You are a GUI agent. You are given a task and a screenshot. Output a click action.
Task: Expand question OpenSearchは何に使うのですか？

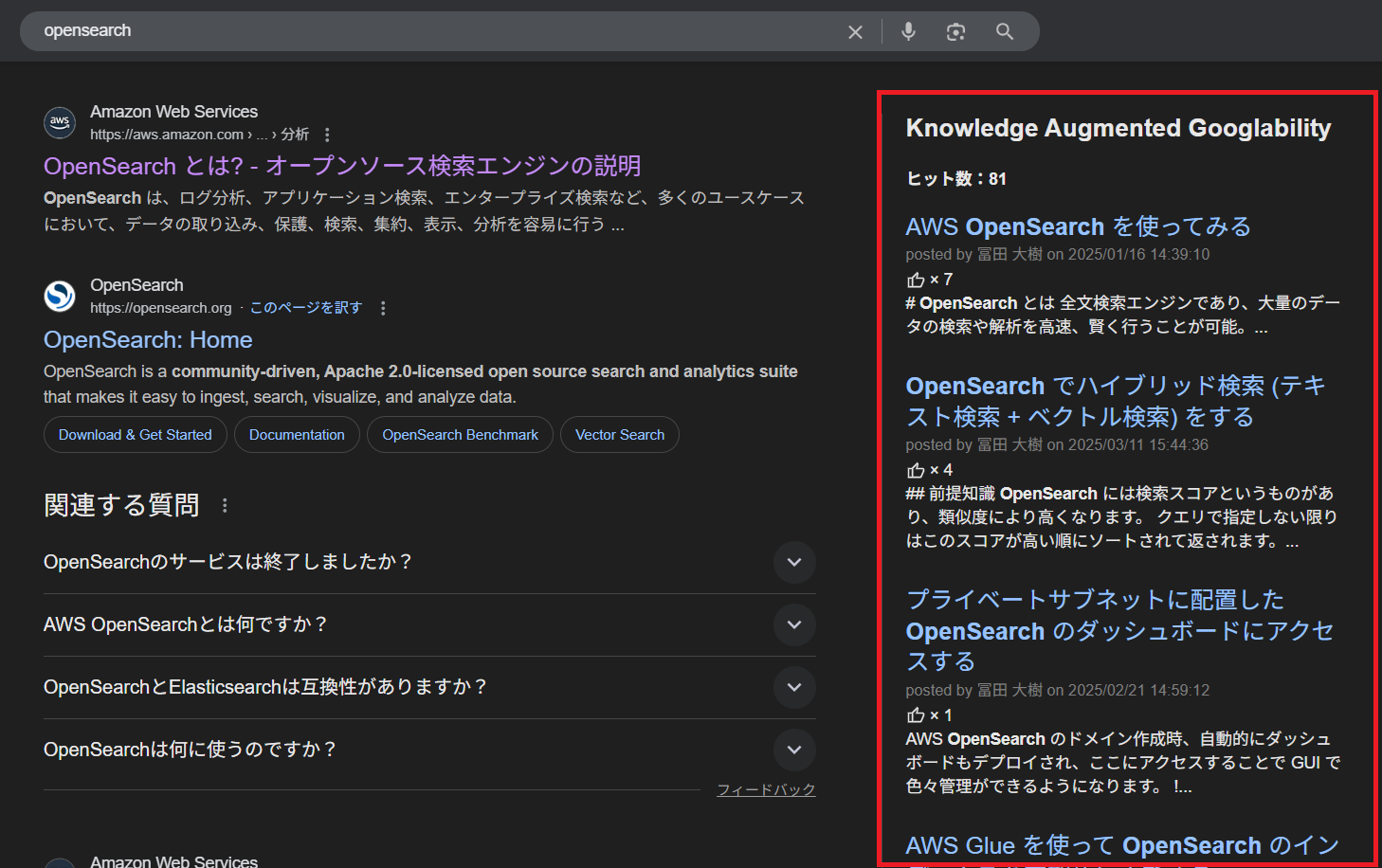[794, 750]
